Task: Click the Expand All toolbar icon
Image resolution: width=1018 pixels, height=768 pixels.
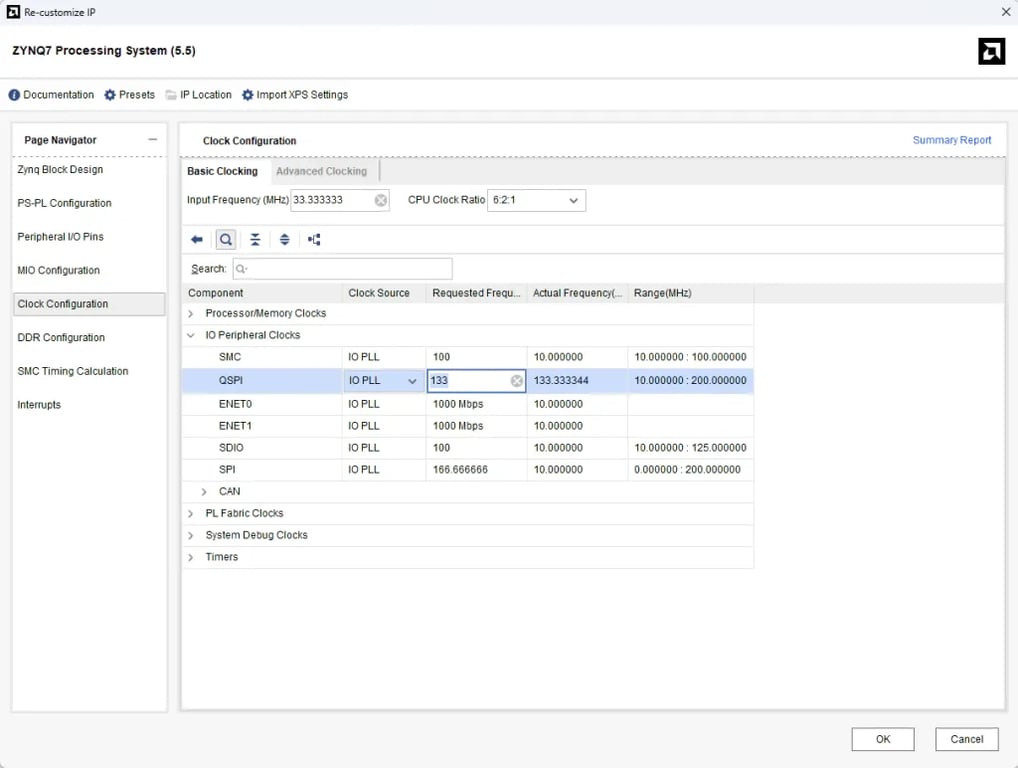Action: (285, 240)
